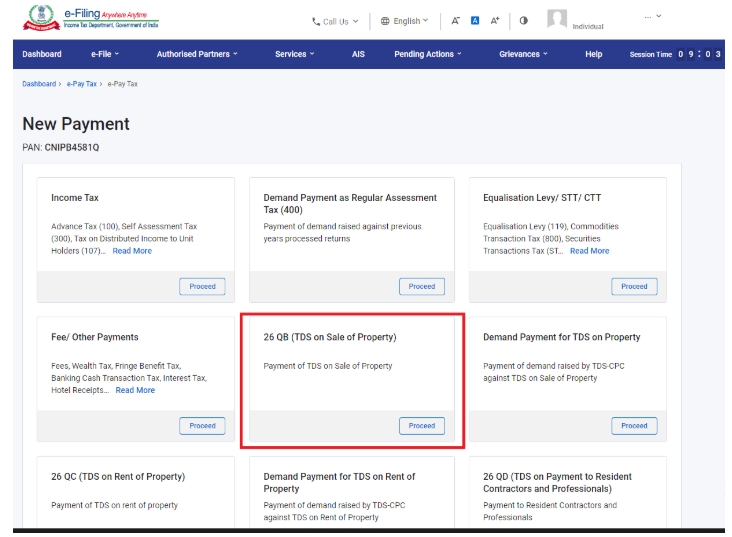Decrease font size with A- icon
This screenshot has width=732, height=537.
456,21
